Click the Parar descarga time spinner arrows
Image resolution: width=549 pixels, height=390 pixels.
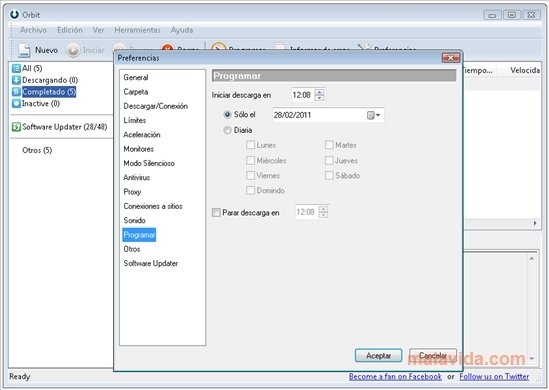(324, 212)
